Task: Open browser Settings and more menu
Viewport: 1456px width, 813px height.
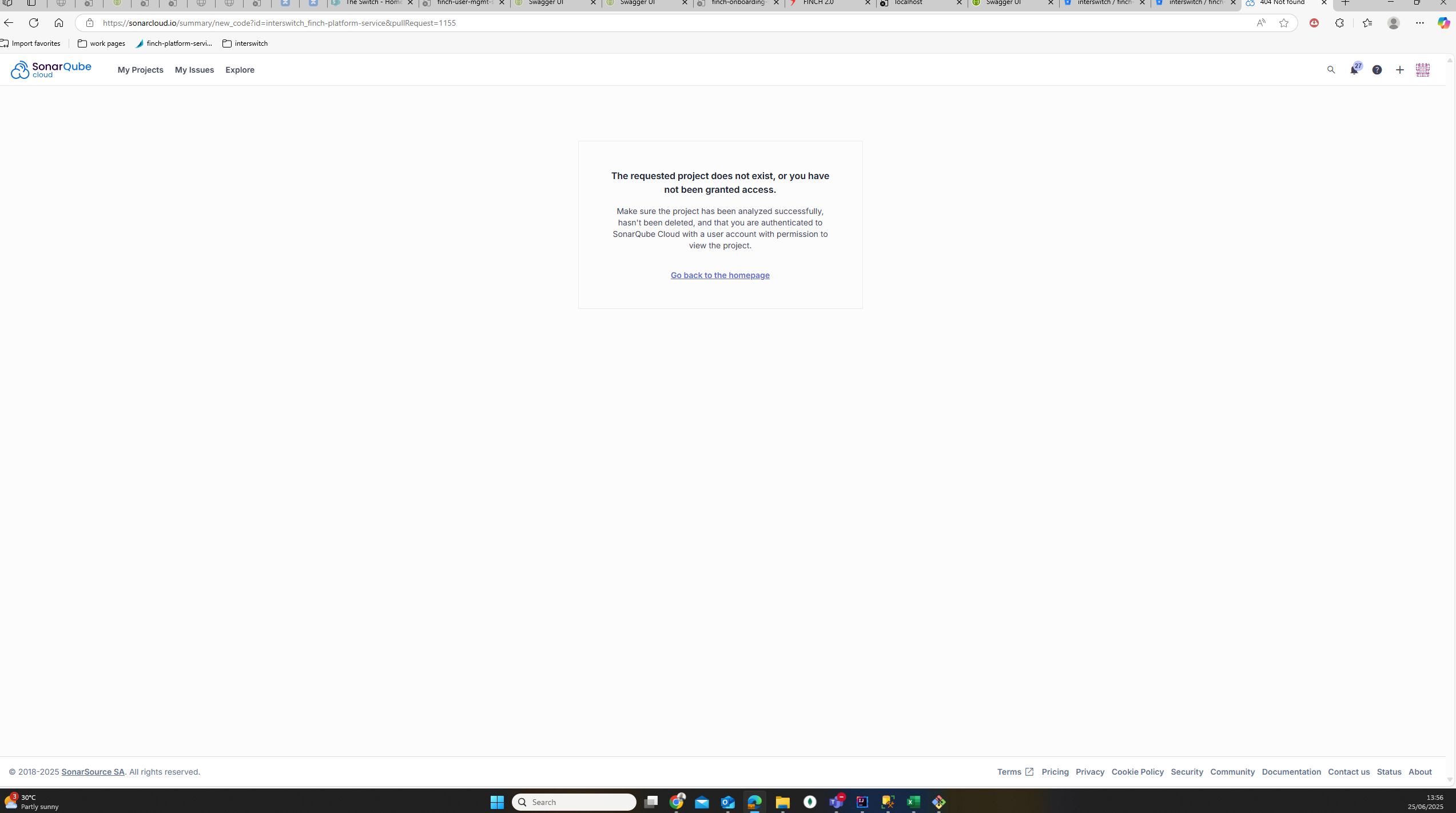Action: pyautogui.click(x=1419, y=23)
